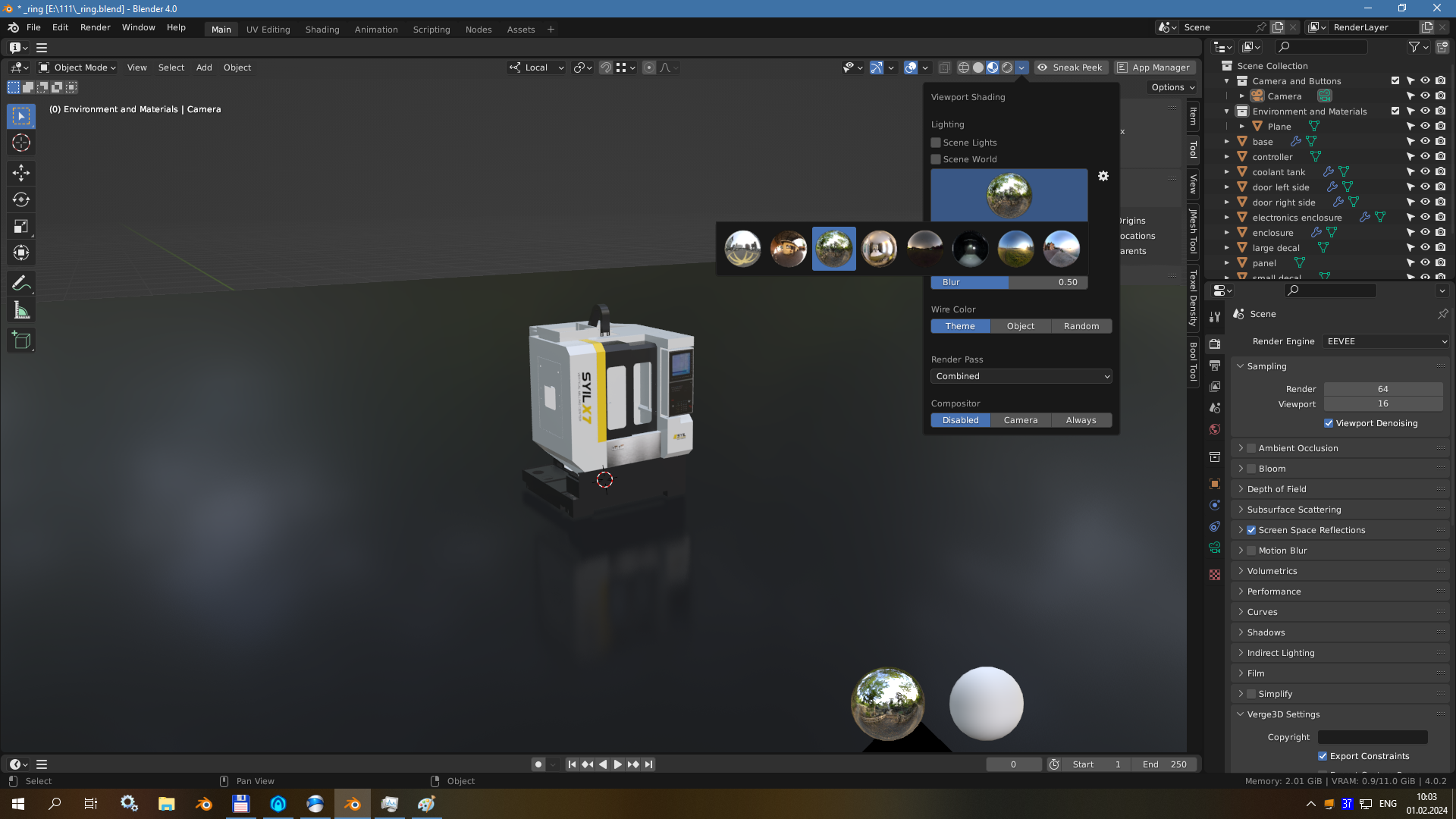Enable Motion Blur checkbox
Viewport: 1456px width, 819px height.
1251,551
